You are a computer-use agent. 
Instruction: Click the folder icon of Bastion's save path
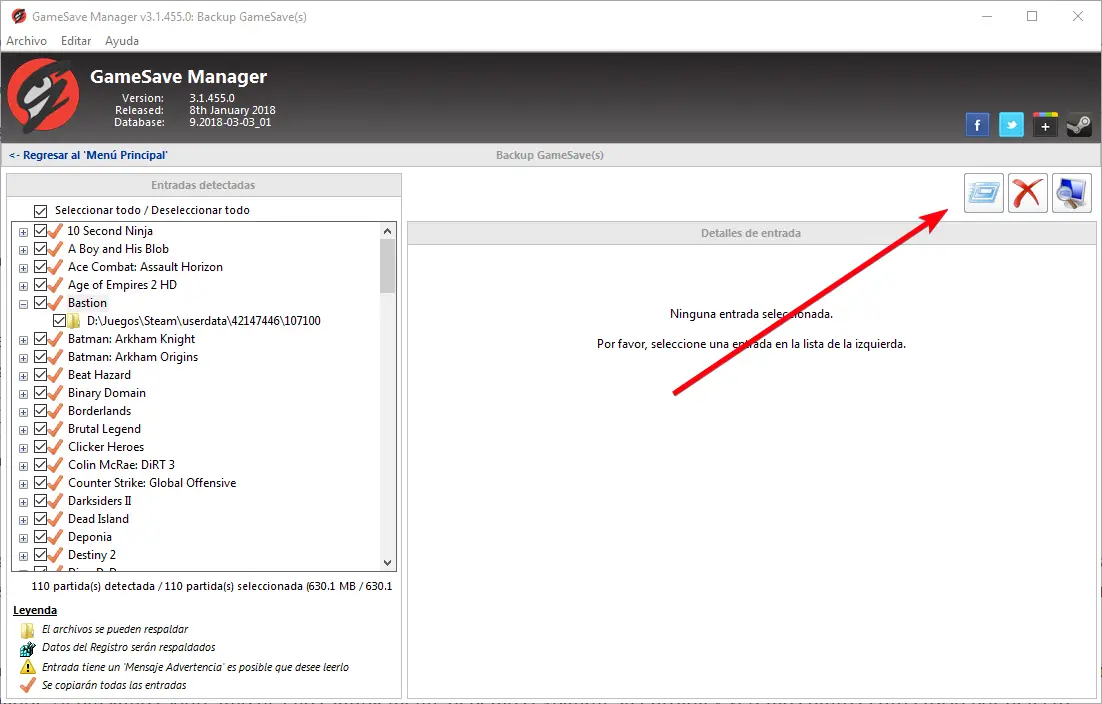(74, 321)
